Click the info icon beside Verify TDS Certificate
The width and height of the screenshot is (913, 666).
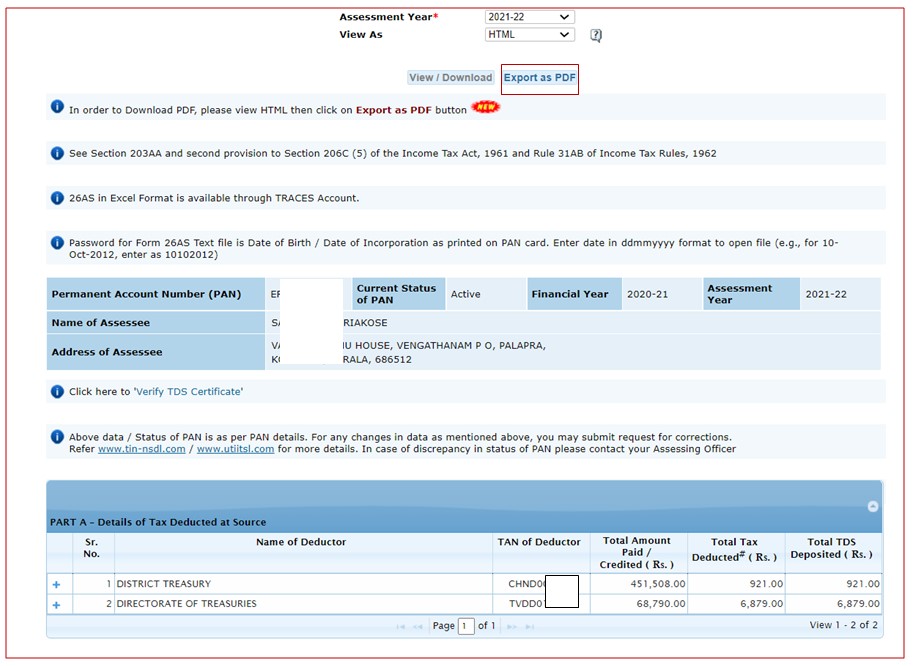click(x=57, y=392)
